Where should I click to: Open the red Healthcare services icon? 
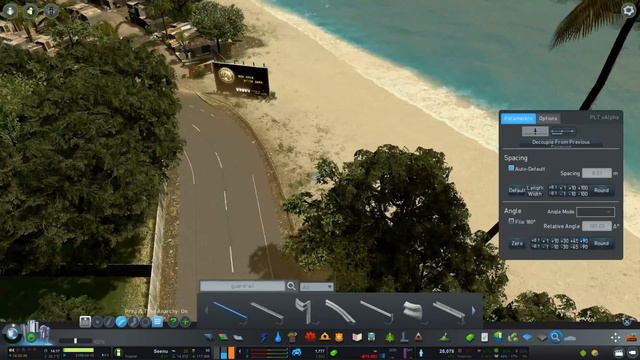click(310, 337)
